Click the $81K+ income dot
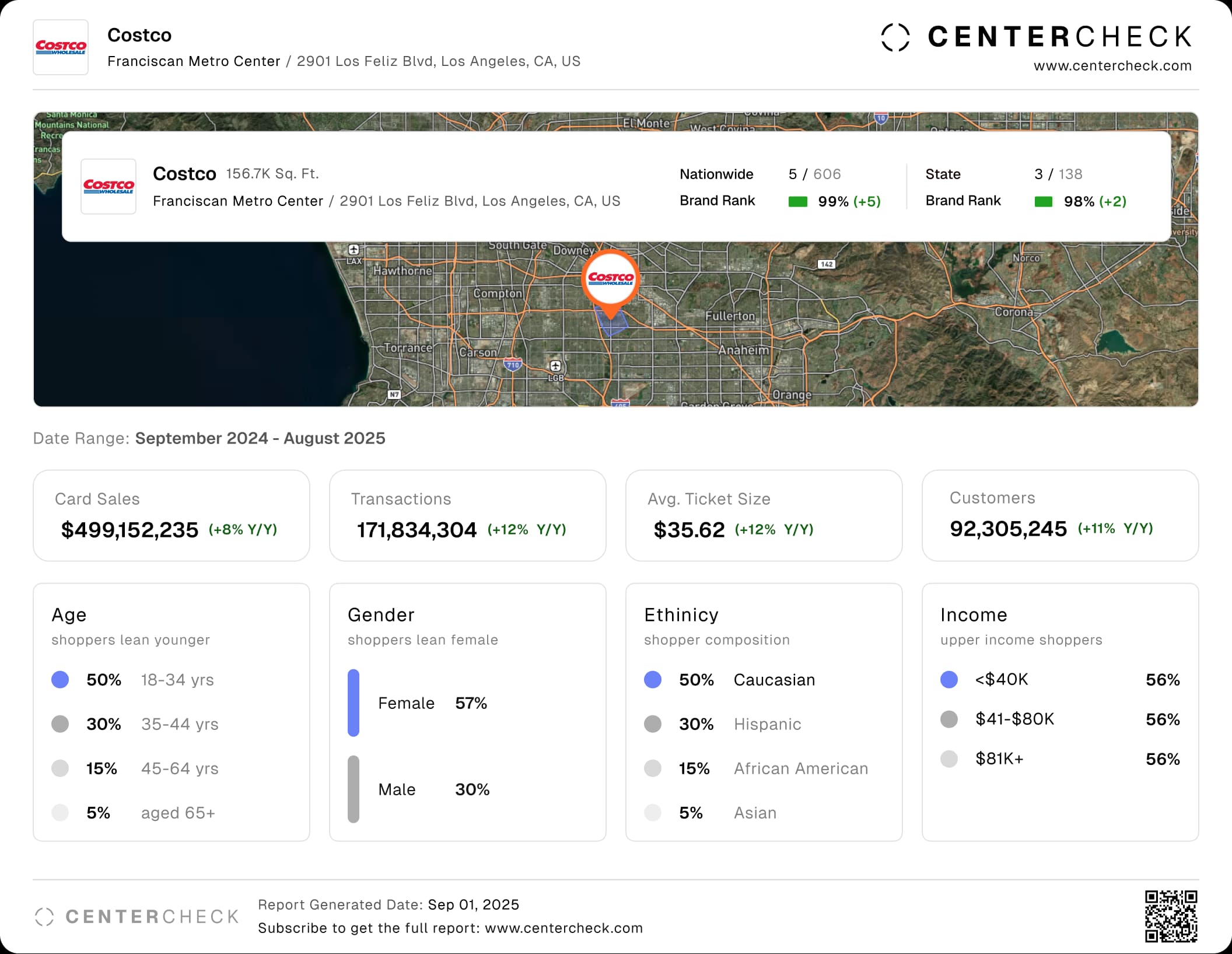This screenshot has width=1232, height=954. click(949, 759)
